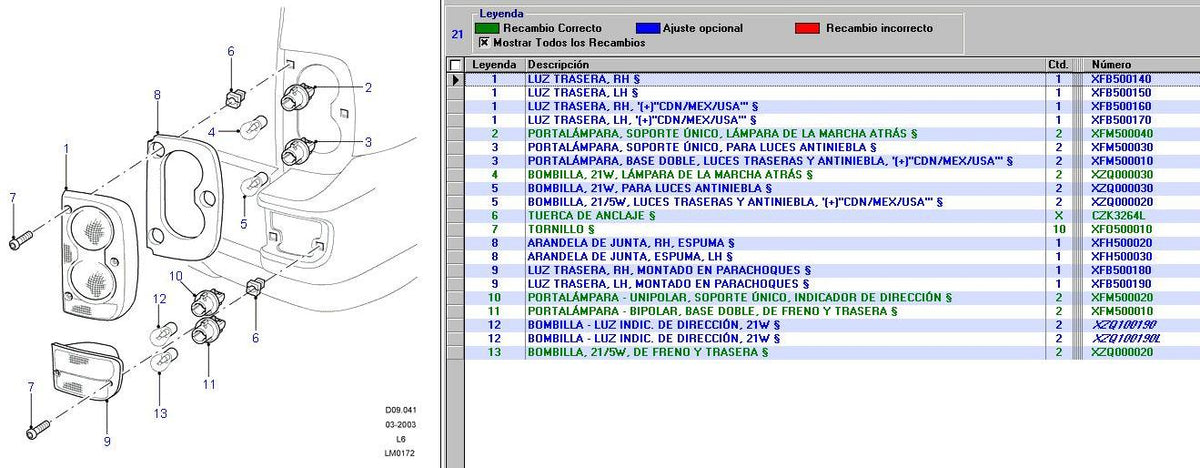The height and width of the screenshot is (468, 1200).
Task: Click the screw drawn beside the tail lamp
Action: [x=22, y=240]
